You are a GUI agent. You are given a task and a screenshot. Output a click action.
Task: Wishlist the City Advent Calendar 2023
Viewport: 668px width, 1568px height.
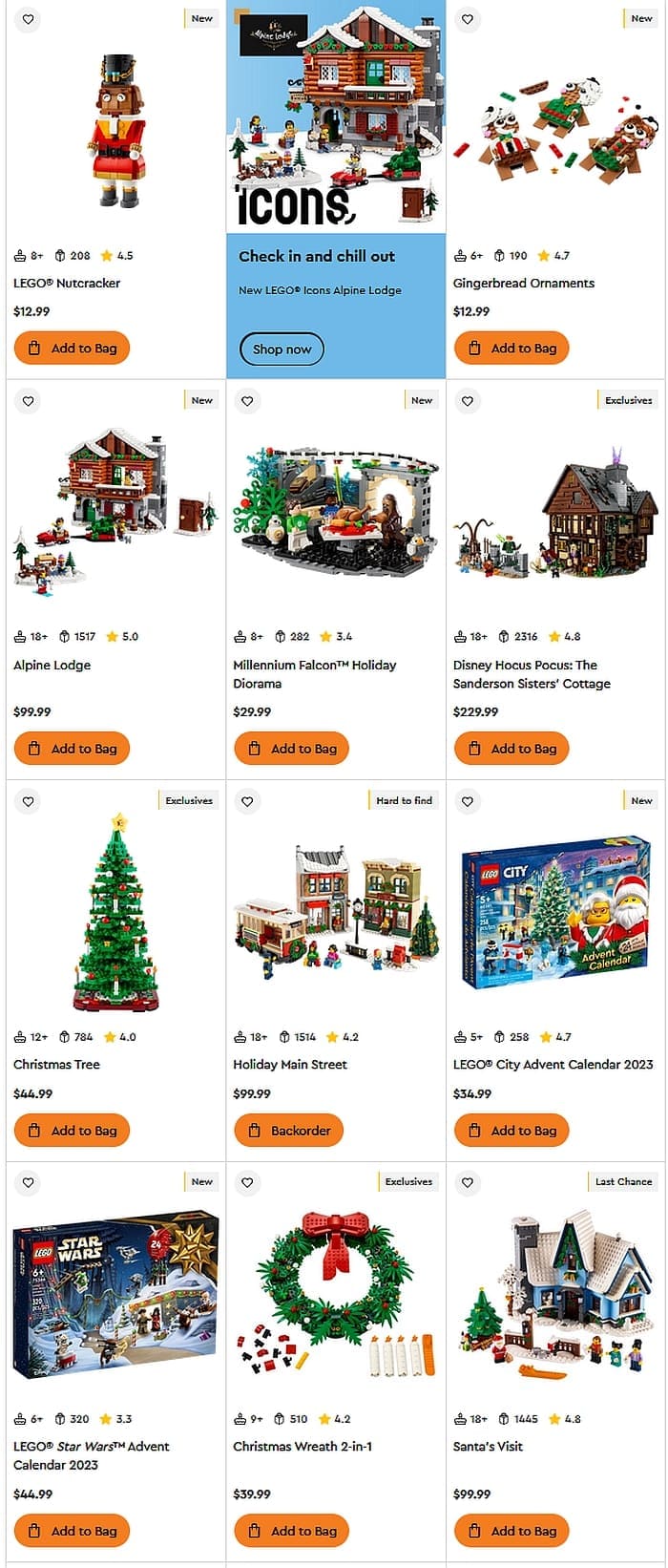tap(468, 801)
